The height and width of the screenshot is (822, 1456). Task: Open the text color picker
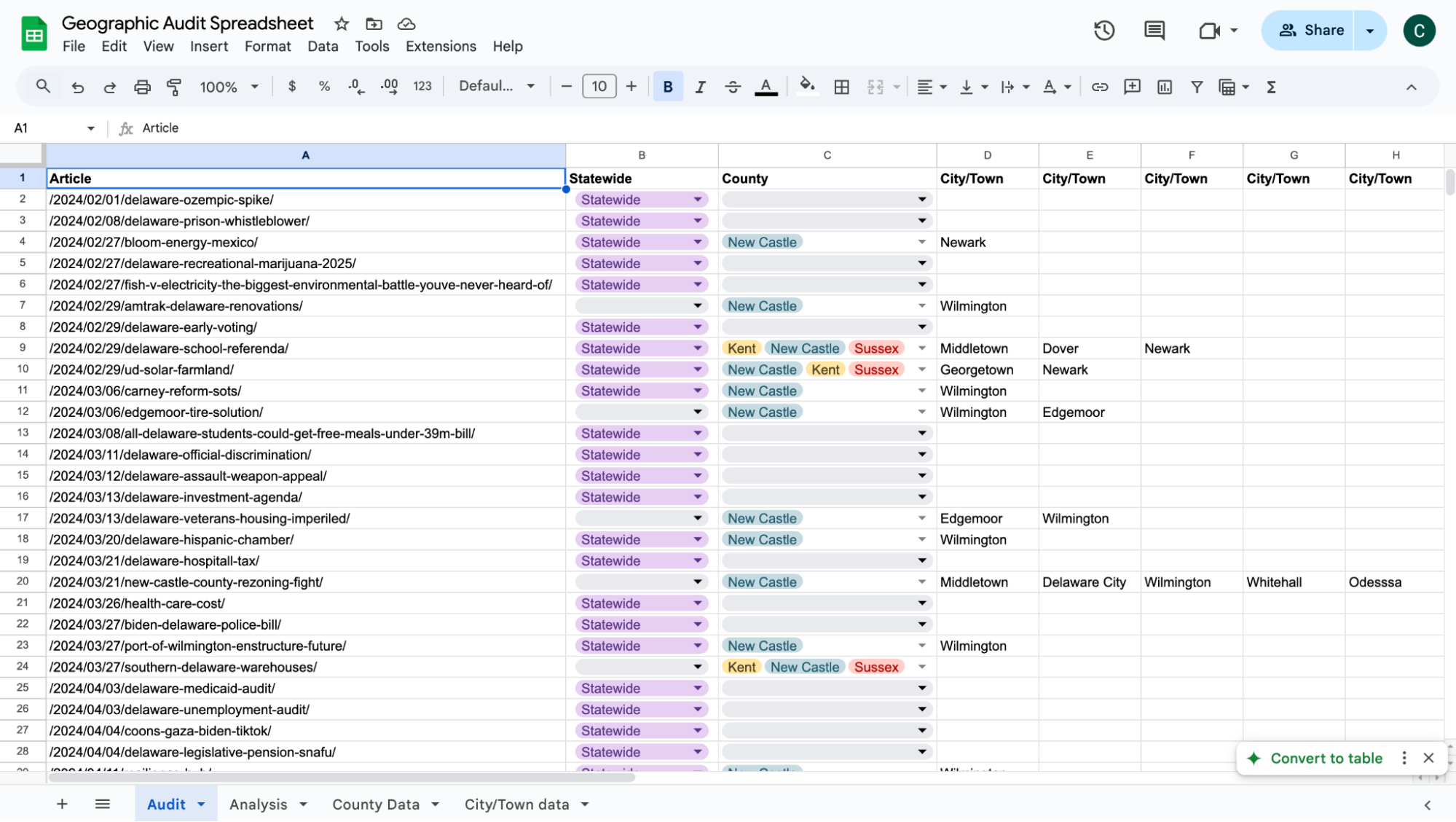pyautogui.click(x=766, y=87)
